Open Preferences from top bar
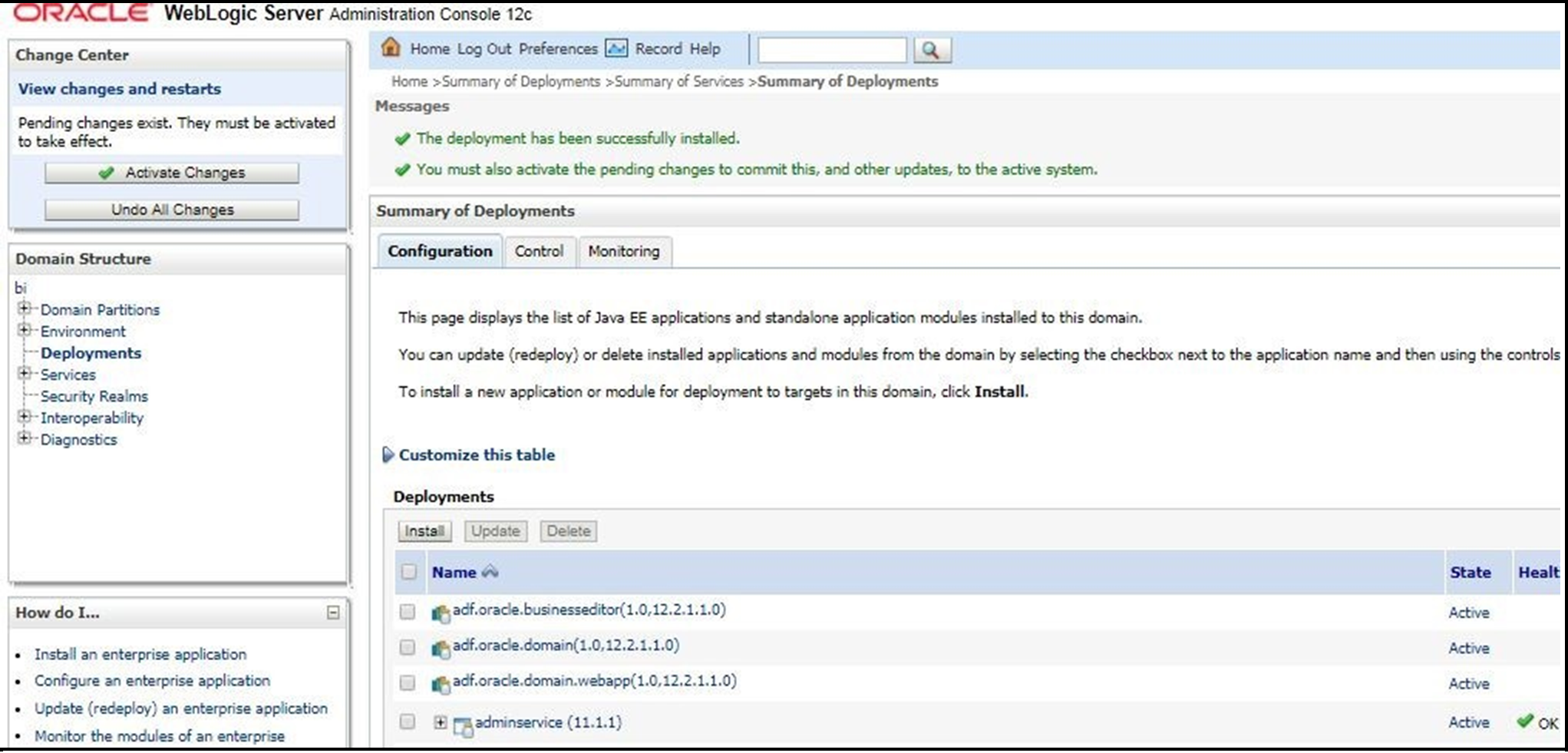1568x753 pixels. [558, 49]
